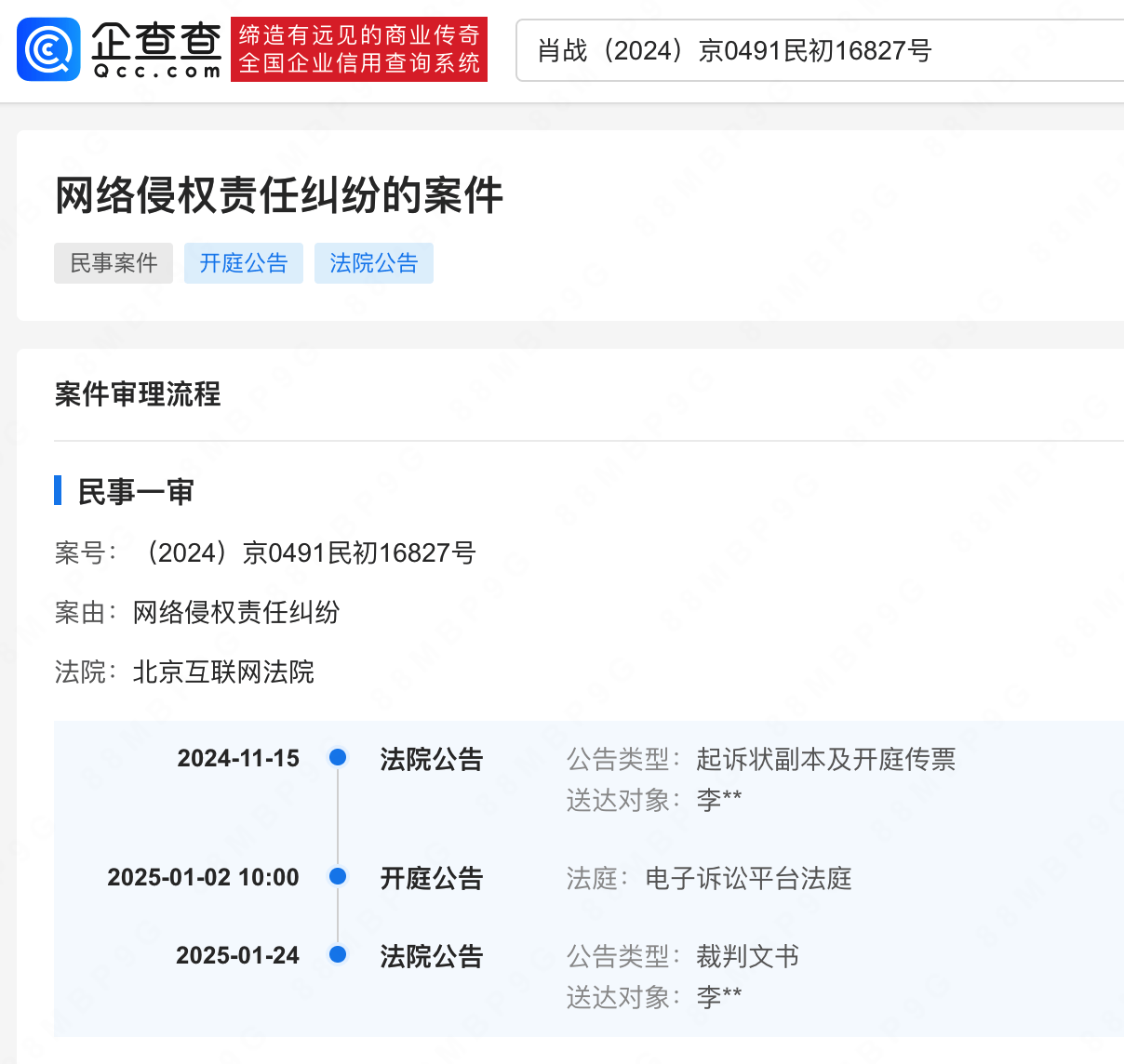This screenshot has width=1124, height=1064.
Task: Open the 起诉状副本及开庭传票 announcement type
Action: pos(825,759)
